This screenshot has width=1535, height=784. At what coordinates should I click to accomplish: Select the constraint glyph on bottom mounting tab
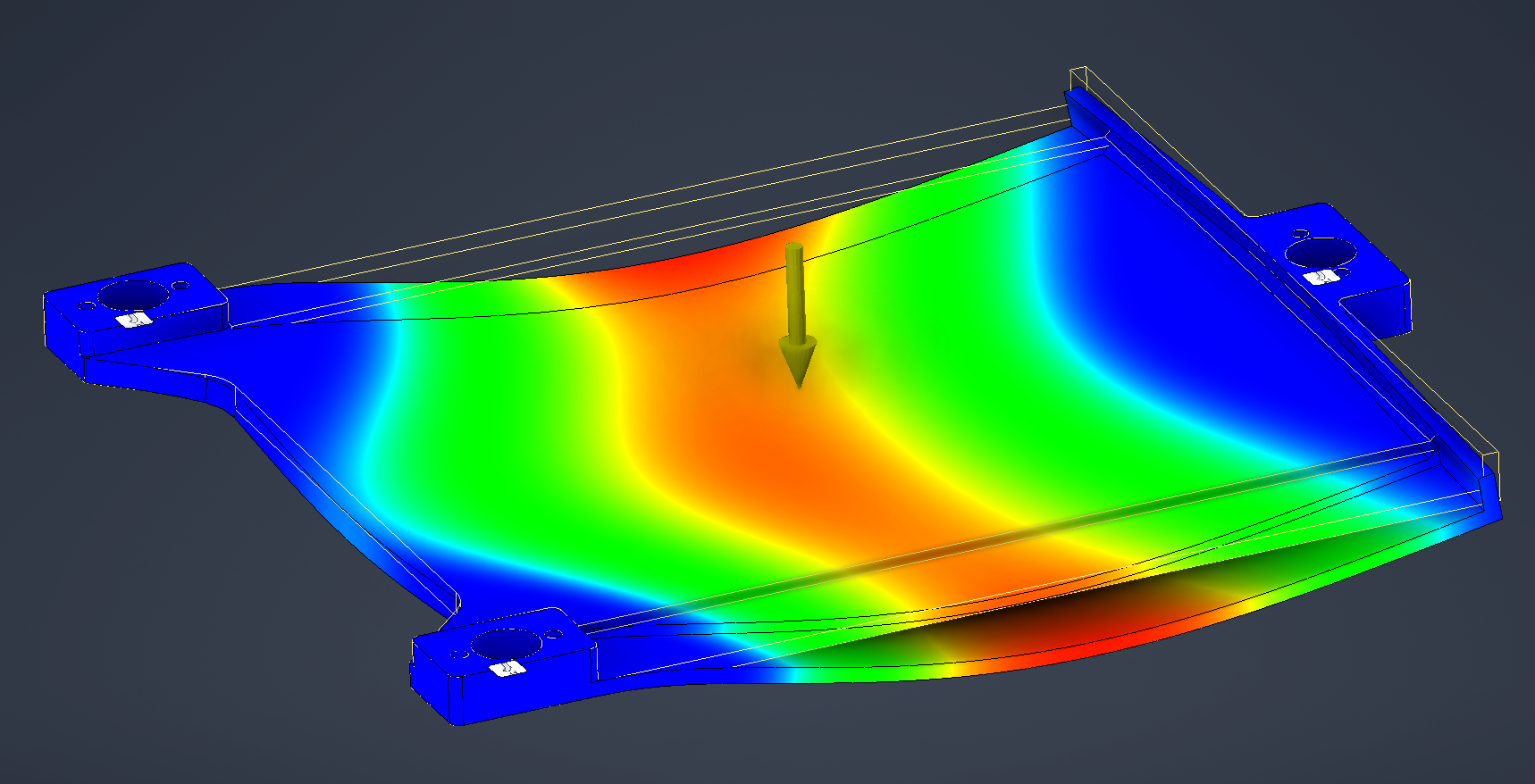(x=507, y=669)
